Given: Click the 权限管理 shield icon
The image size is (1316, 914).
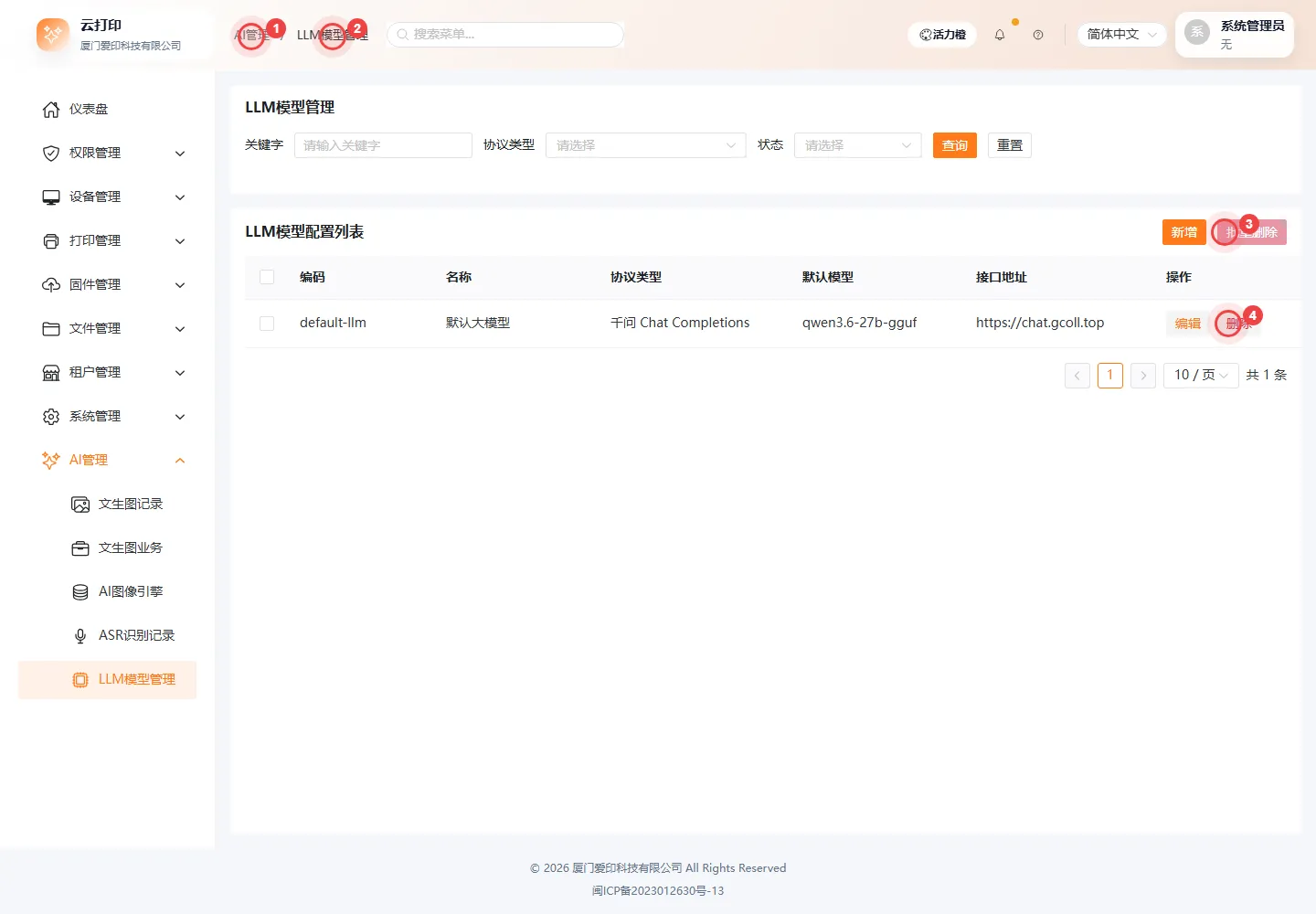Looking at the screenshot, I should 51,154.
